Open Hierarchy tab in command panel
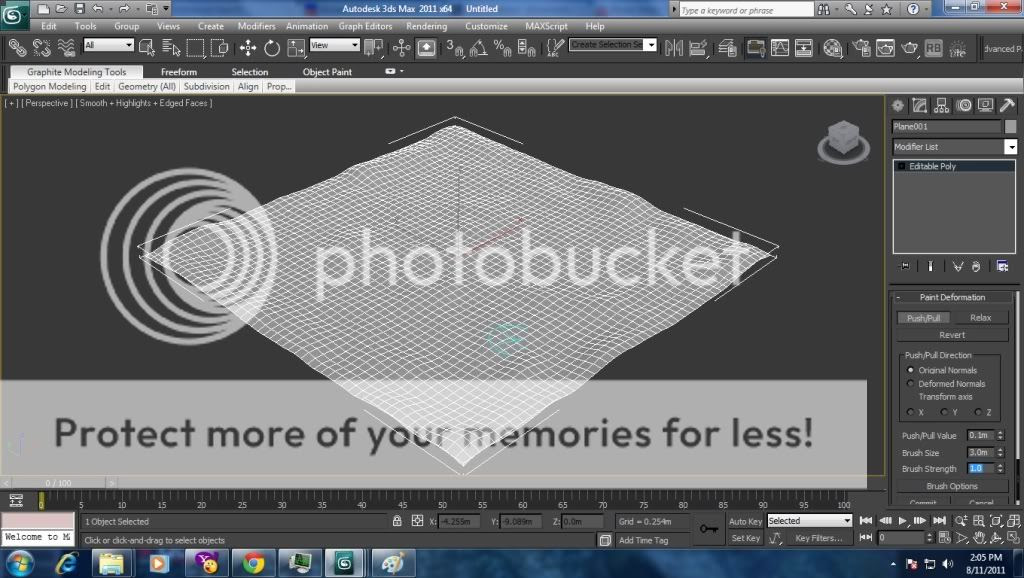Image resolution: width=1024 pixels, height=578 pixels. [x=941, y=105]
